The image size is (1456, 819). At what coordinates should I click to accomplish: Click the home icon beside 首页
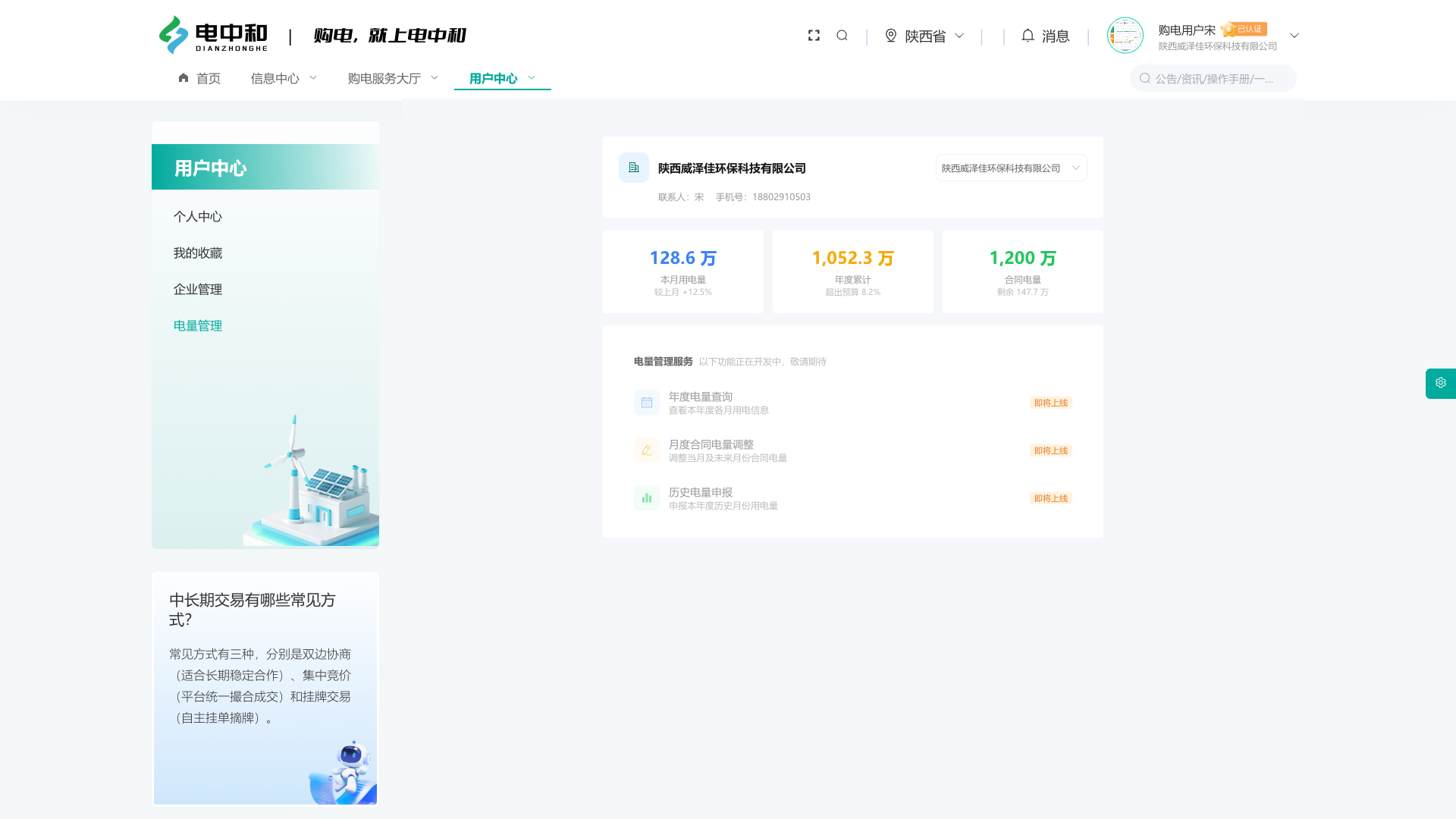pos(184,78)
